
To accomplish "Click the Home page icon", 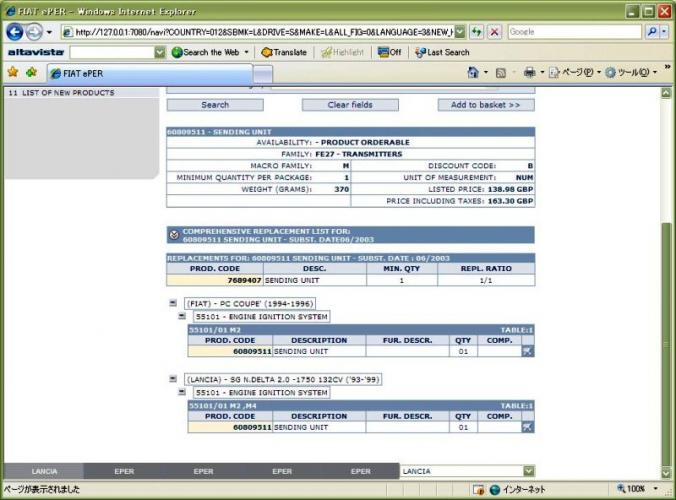I will pos(473,72).
